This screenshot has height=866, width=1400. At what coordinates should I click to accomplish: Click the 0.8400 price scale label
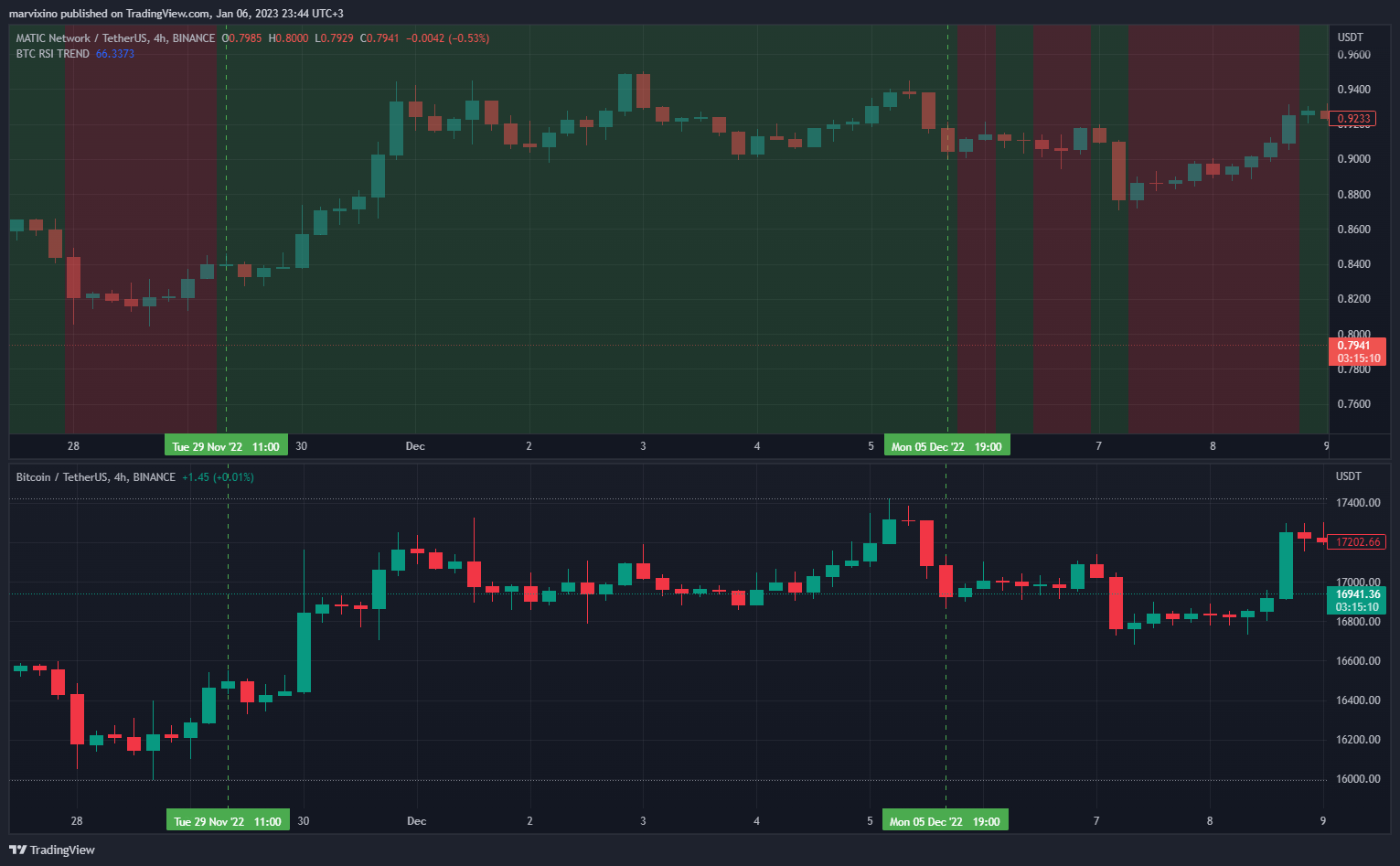point(1353,264)
